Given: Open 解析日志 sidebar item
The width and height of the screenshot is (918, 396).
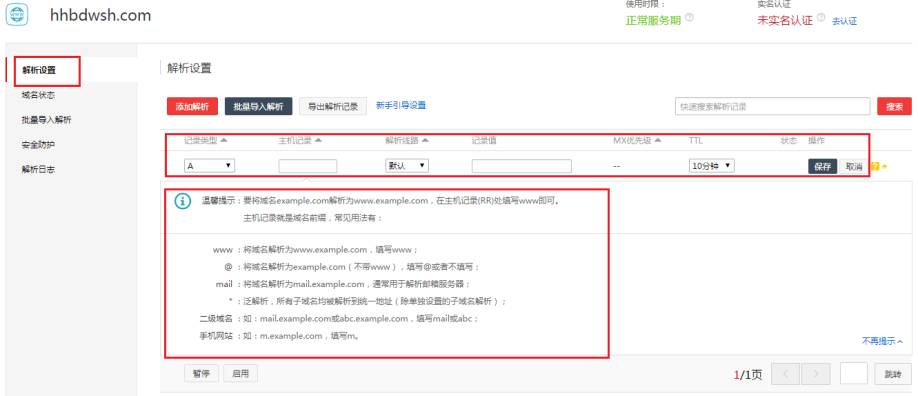Looking at the screenshot, I should 39,169.
